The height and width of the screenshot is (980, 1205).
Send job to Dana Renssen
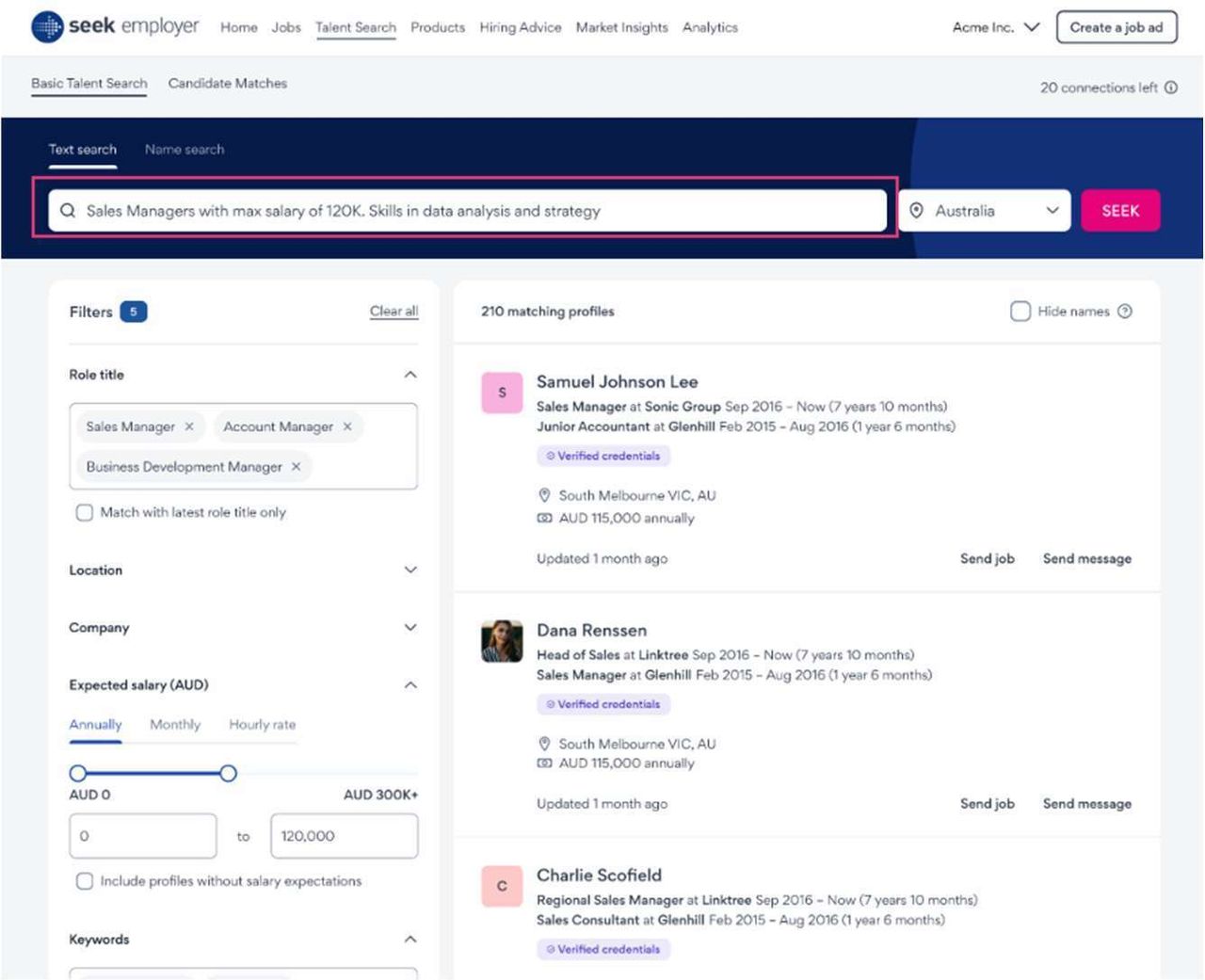click(988, 803)
